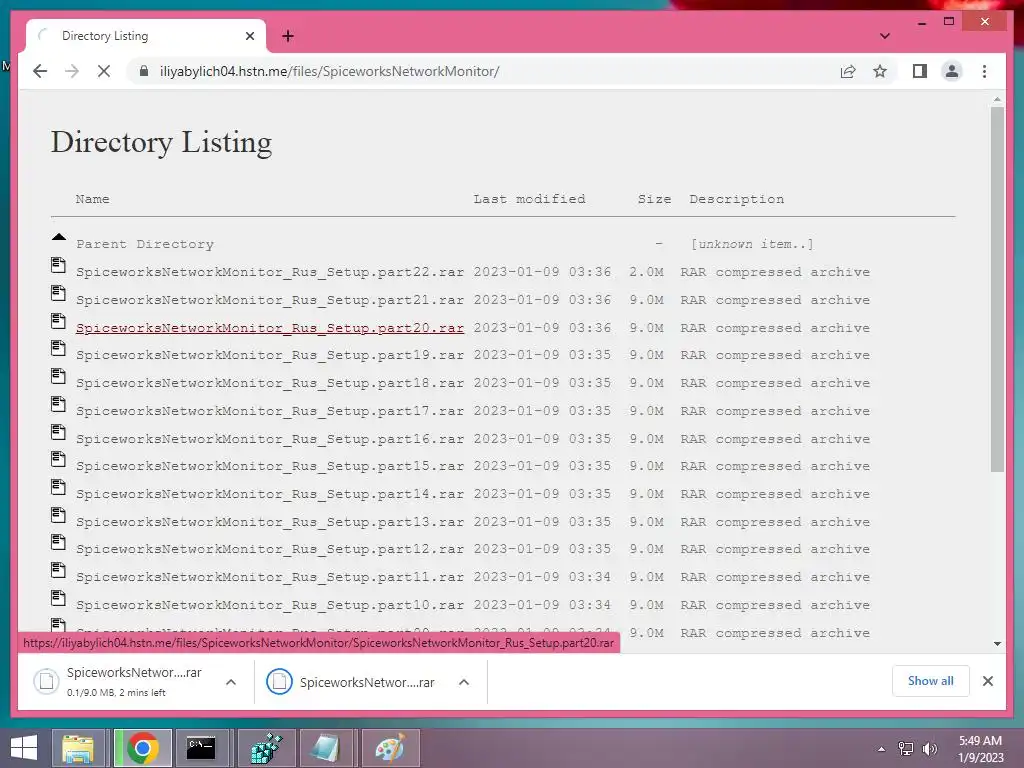
Task: Sort by the Name column header
Action: 92,199
